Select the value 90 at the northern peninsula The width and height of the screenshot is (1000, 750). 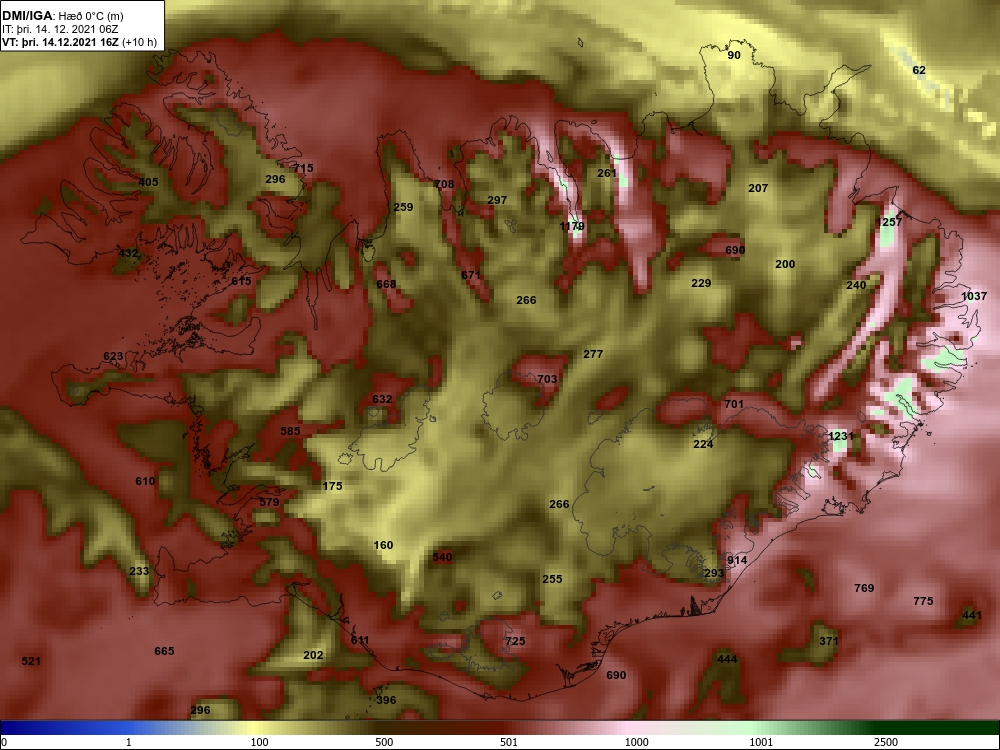pos(734,55)
